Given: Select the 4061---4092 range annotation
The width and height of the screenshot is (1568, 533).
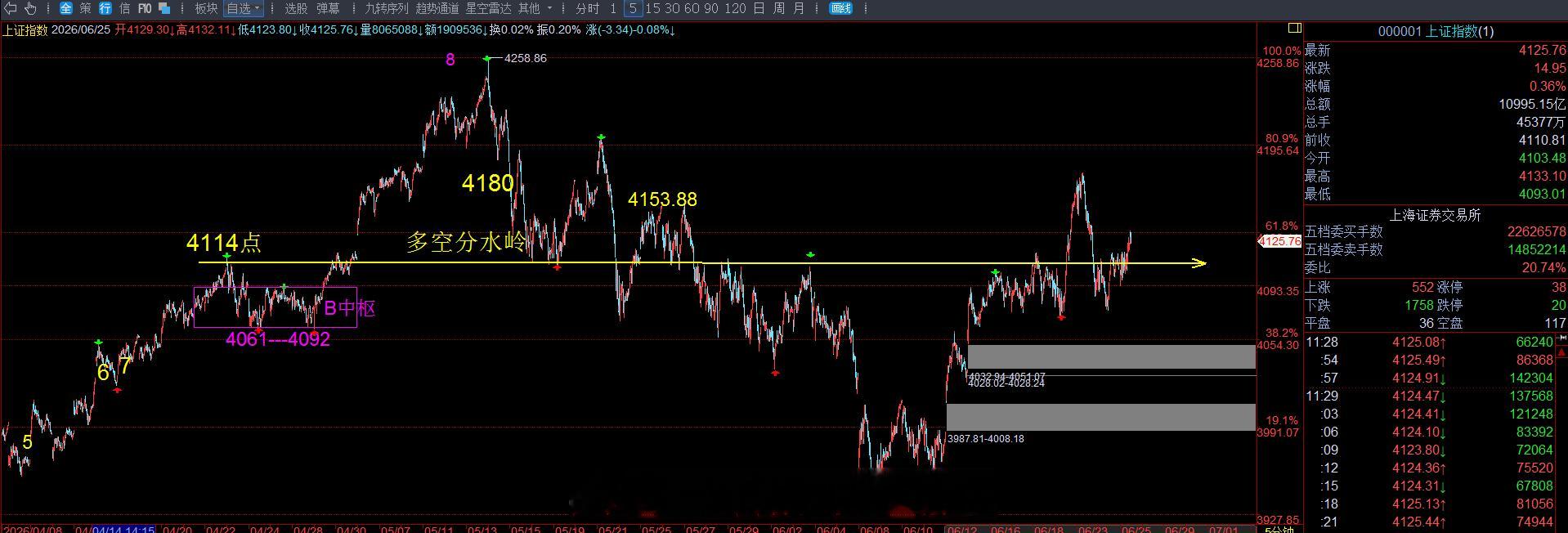Looking at the screenshot, I should pos(278,339).
